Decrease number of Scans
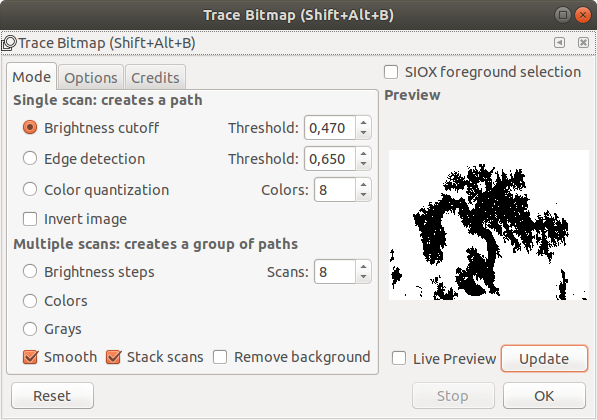This screenshot has width=597, height=420. (364, 276)
